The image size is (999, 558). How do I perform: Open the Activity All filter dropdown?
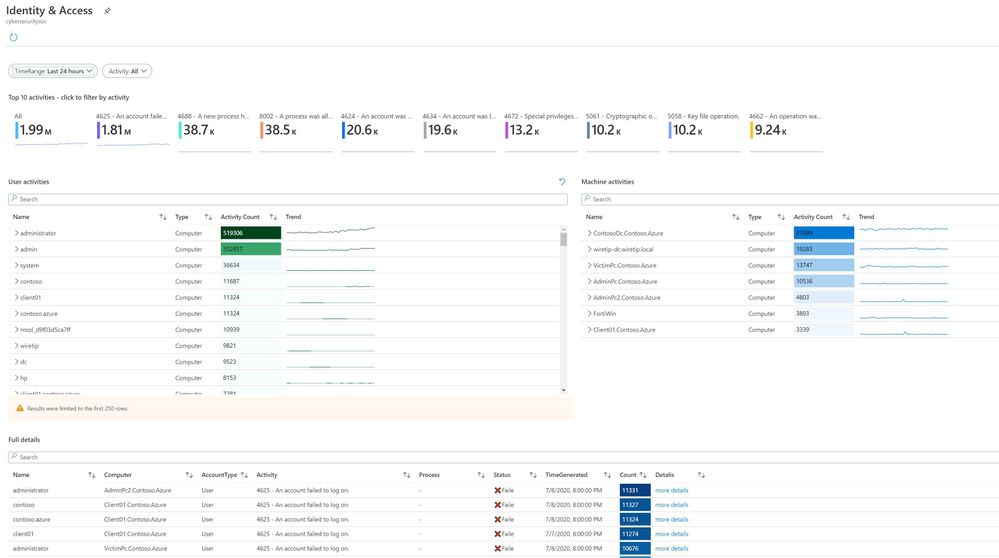127,71
